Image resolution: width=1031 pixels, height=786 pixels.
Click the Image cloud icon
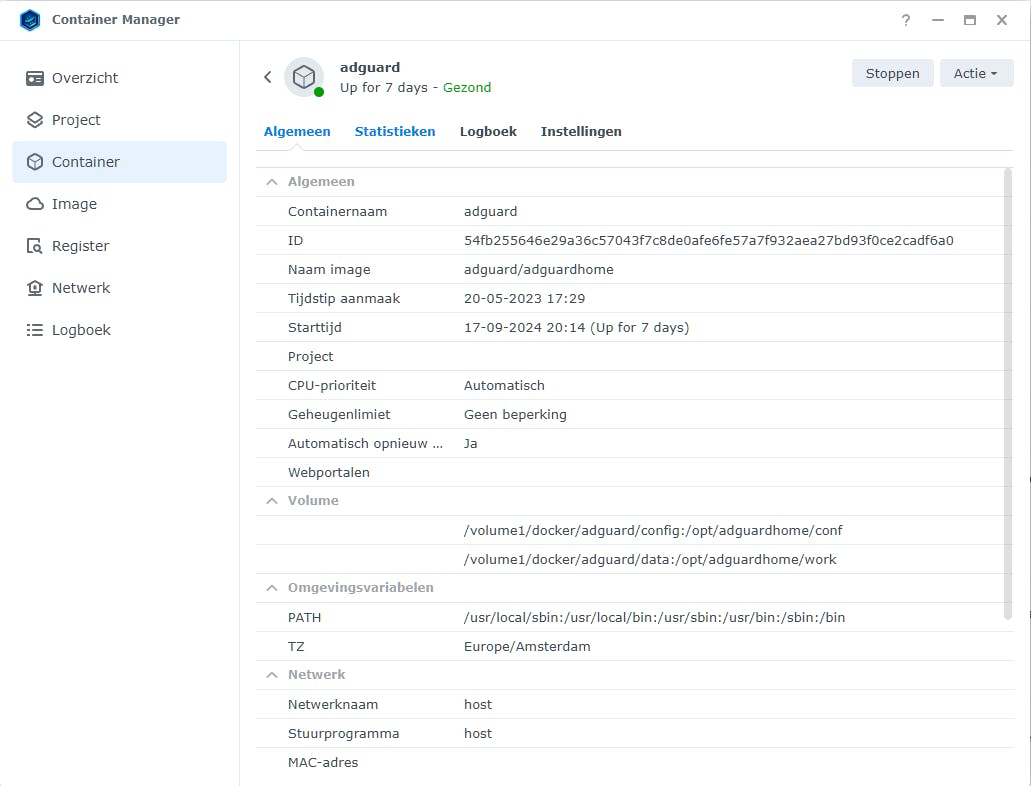35,204
